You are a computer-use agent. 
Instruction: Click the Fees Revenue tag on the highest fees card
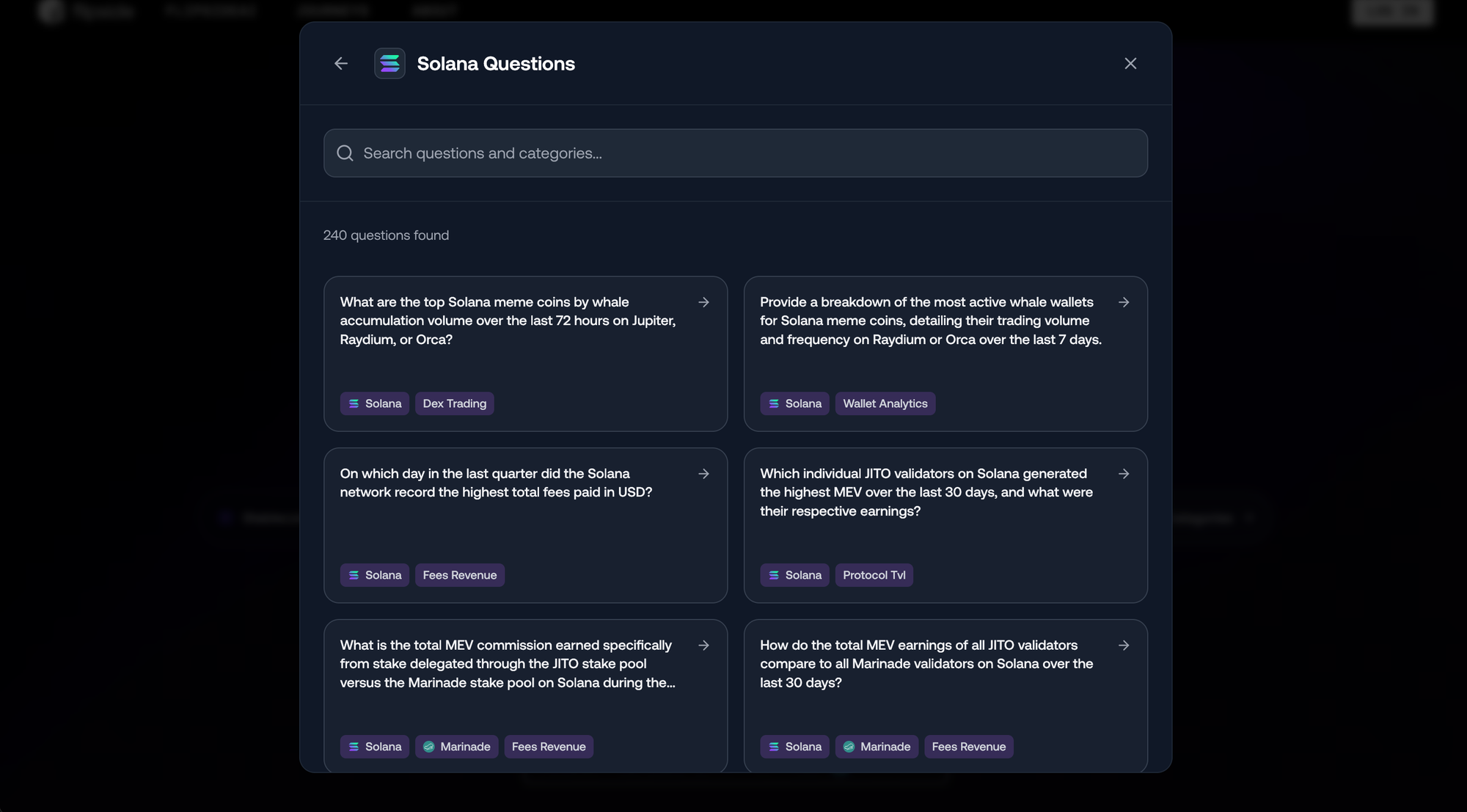tap(459, 575)
